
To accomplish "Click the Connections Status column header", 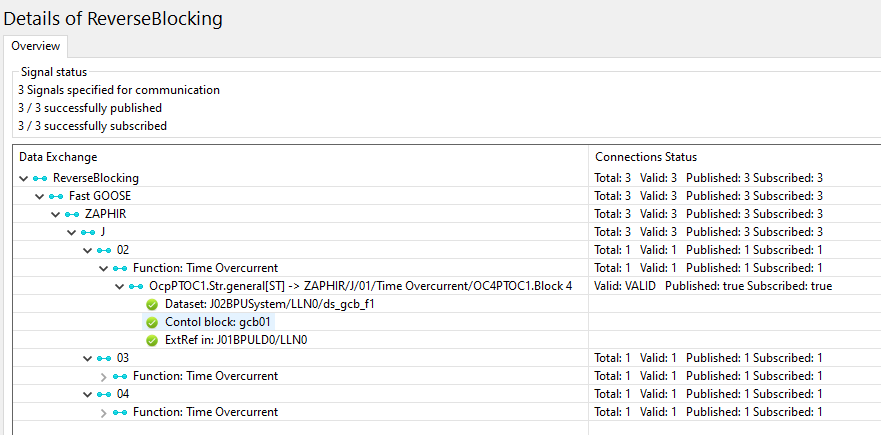I will [x=646, y=157].
